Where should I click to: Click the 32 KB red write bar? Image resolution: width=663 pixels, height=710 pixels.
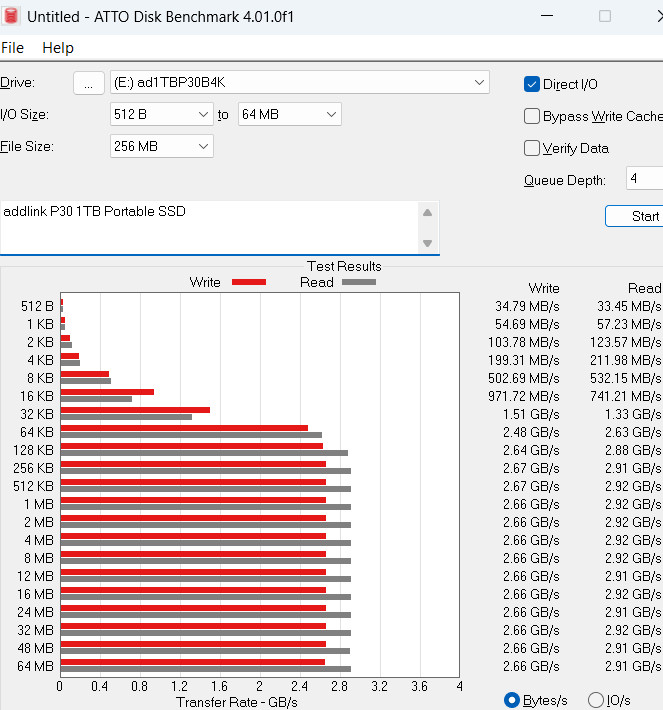tap(135, 410)
